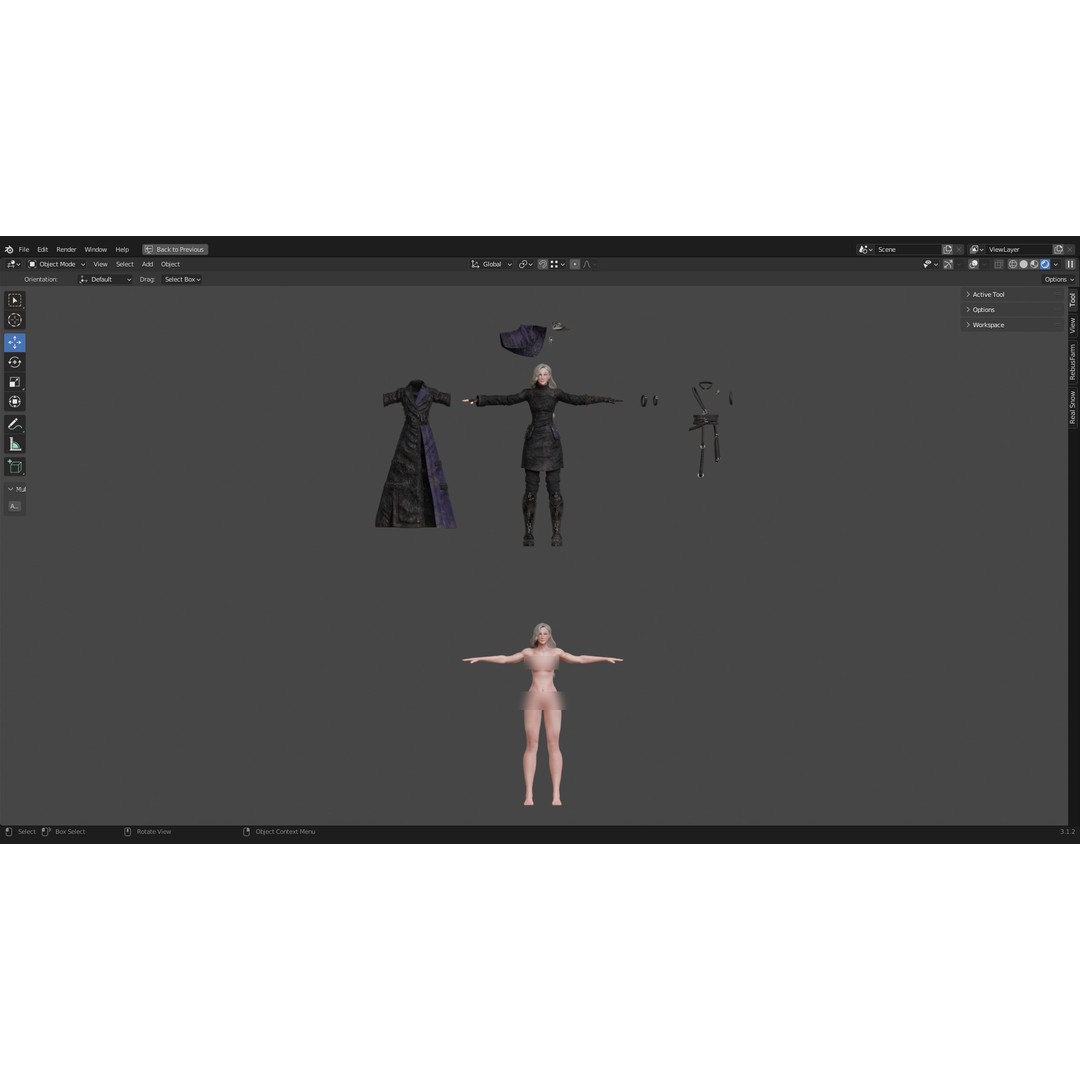Switch to Rendered viewport shading

point(1045,264)
